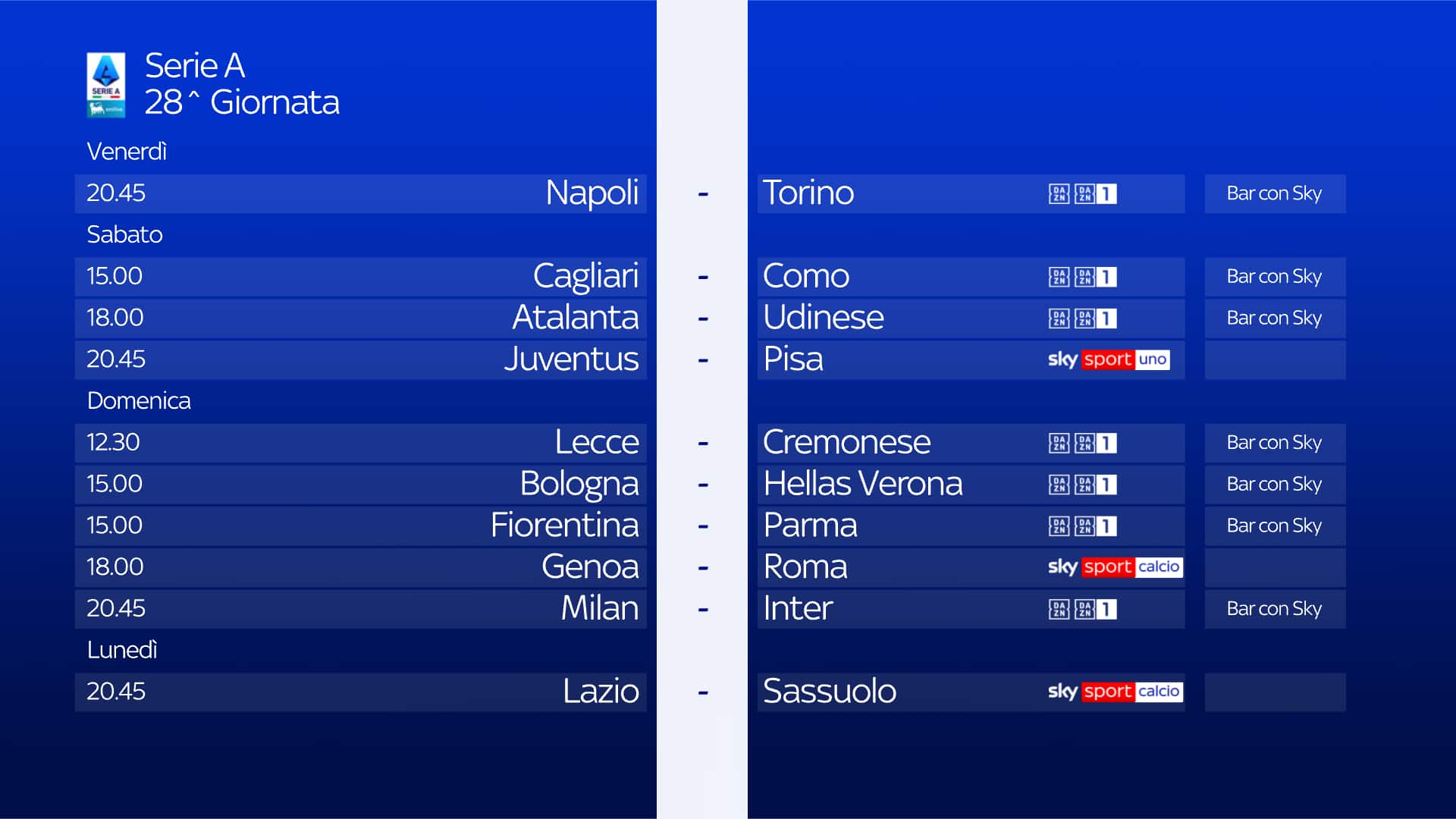Click the DAZN icon in the Hellas Verona row
This screenshot has width=1456, height=819.
1059,485
